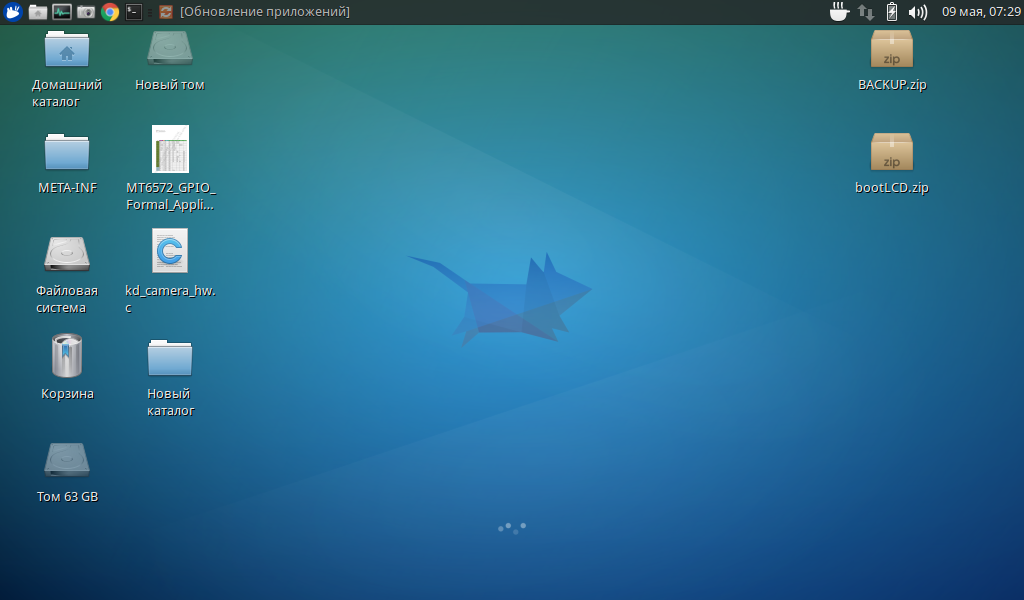Select the Домашний каталог desktop folder
The image size is (1024, 600).
click(x=67, y=49)
